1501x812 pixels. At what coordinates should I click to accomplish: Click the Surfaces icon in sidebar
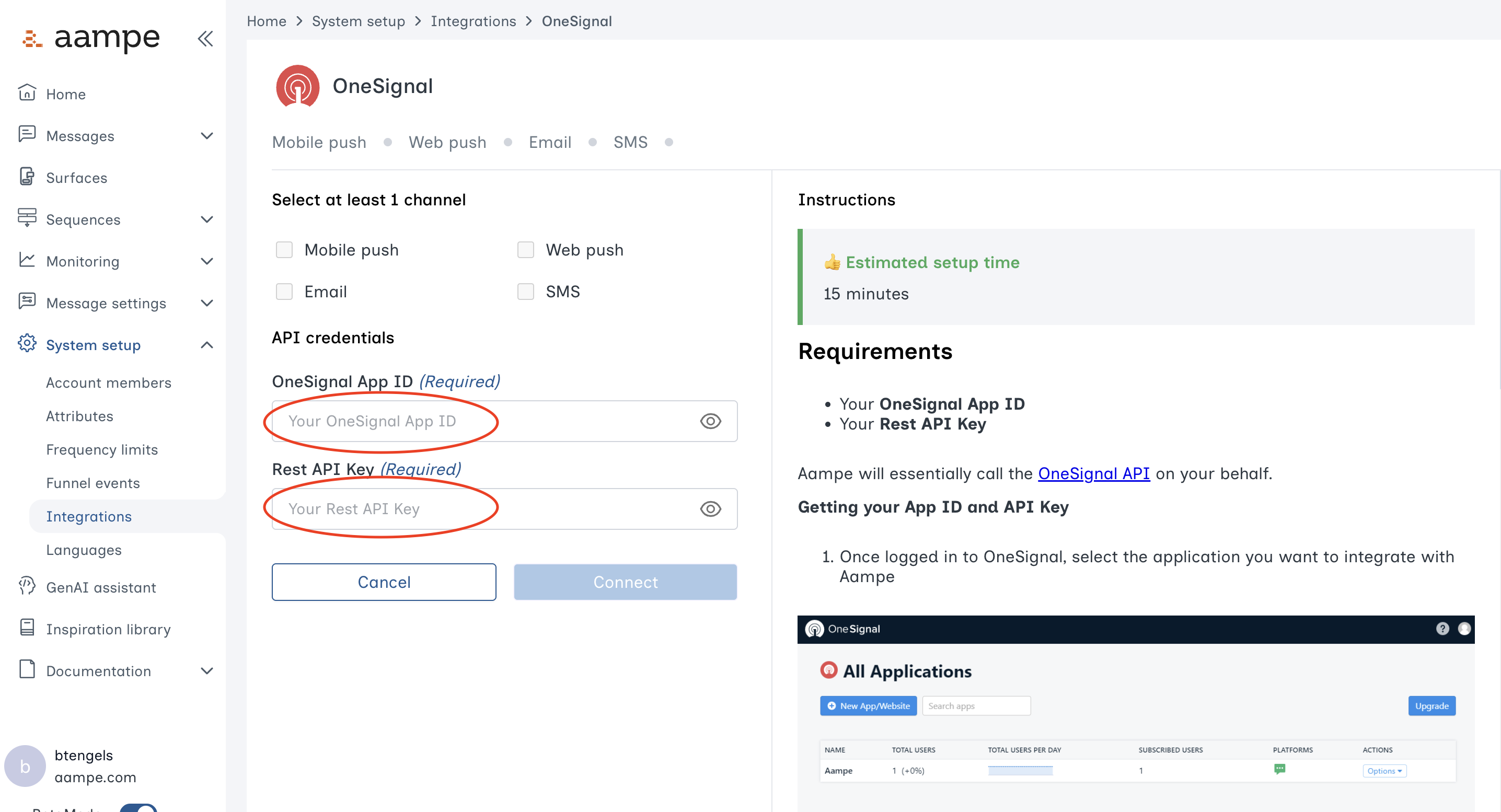[27, 177]
